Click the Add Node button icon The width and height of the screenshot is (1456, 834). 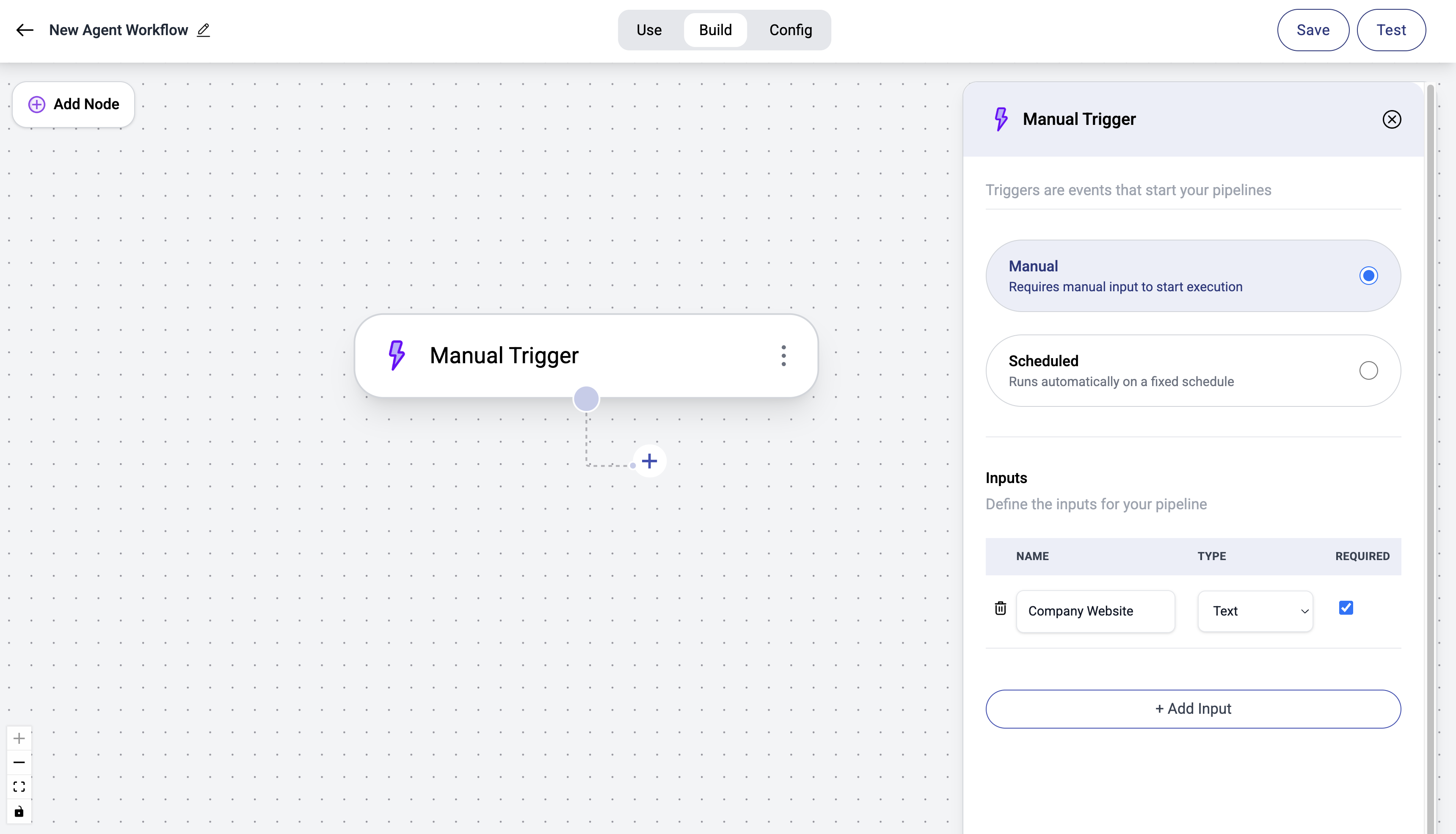pyautogui.click(x=37, y=104)
